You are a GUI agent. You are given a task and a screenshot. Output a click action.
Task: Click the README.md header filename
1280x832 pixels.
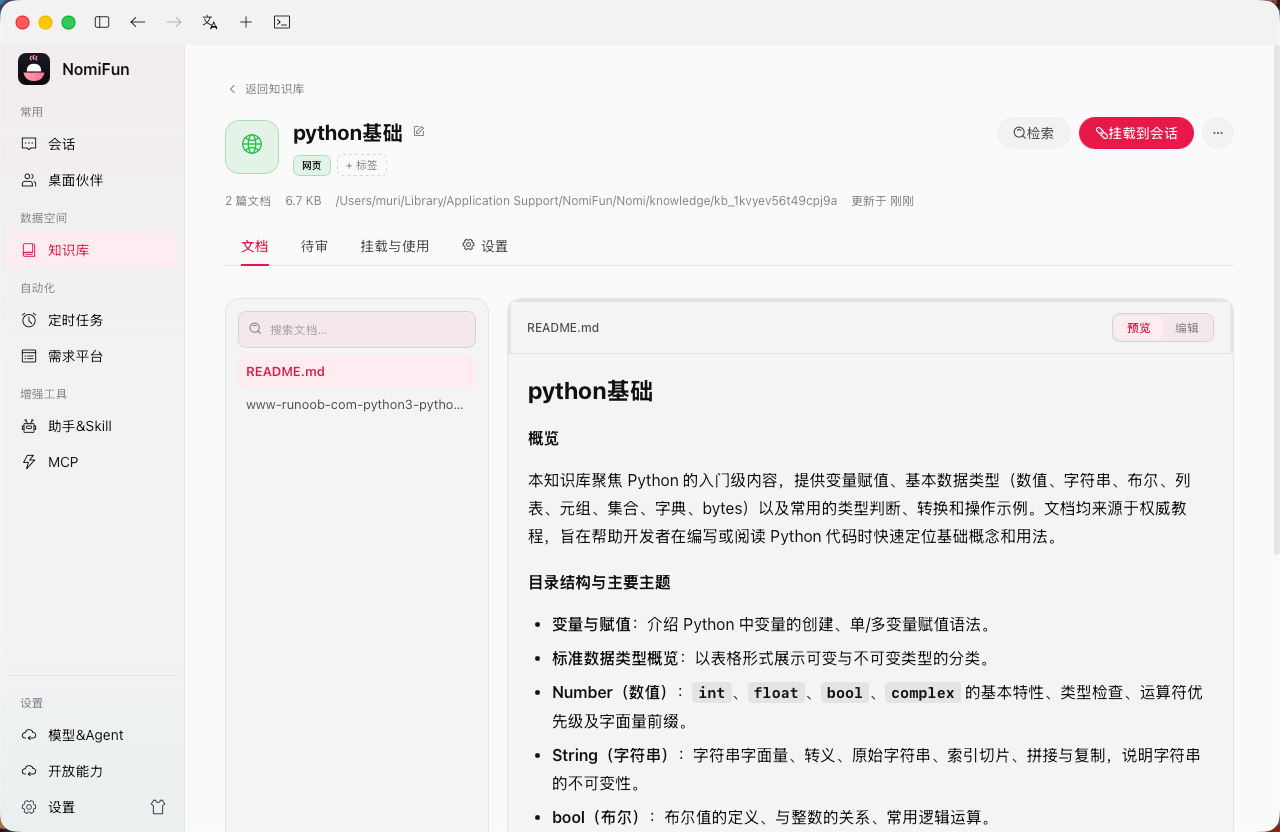click(563, 328)
